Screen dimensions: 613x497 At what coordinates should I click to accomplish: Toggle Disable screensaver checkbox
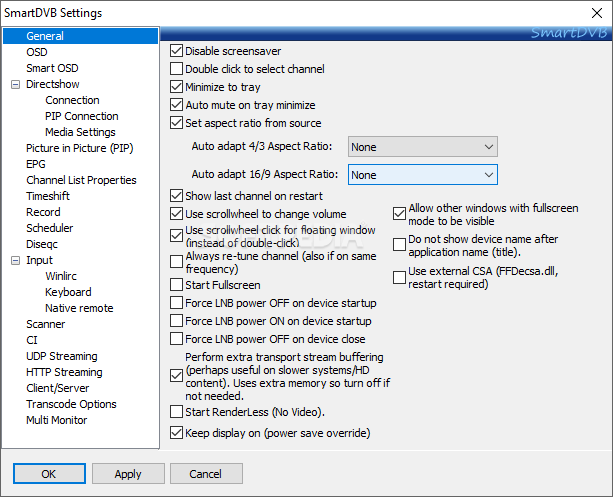pyautogui.click(x=176, y=51)
